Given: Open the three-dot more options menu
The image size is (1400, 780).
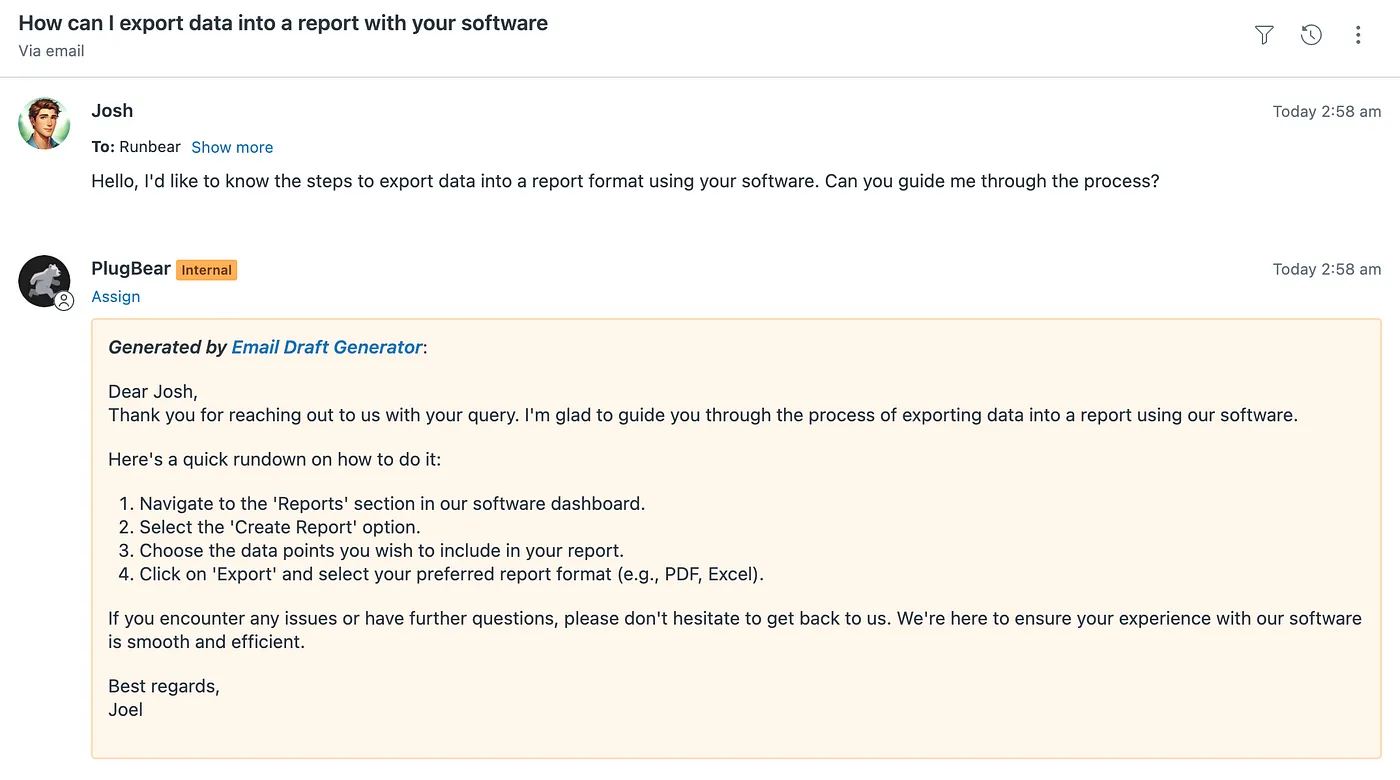Looking at the screenshot, I should click(x=1358, y=35).
